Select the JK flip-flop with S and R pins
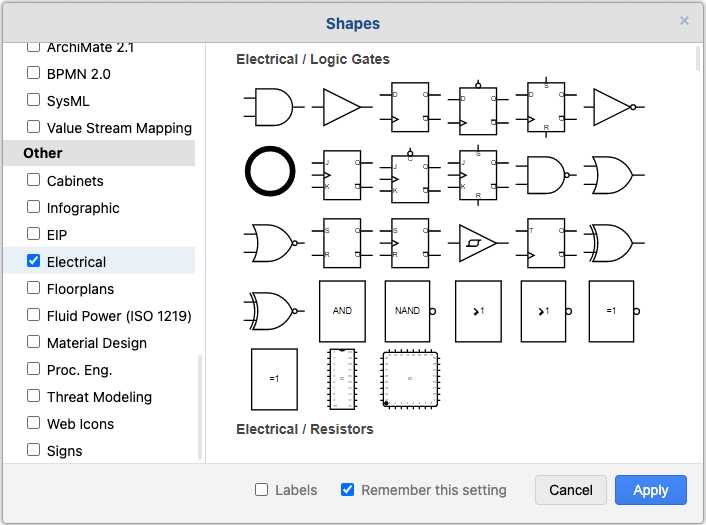Screen dimensions: 706x525 478,175
